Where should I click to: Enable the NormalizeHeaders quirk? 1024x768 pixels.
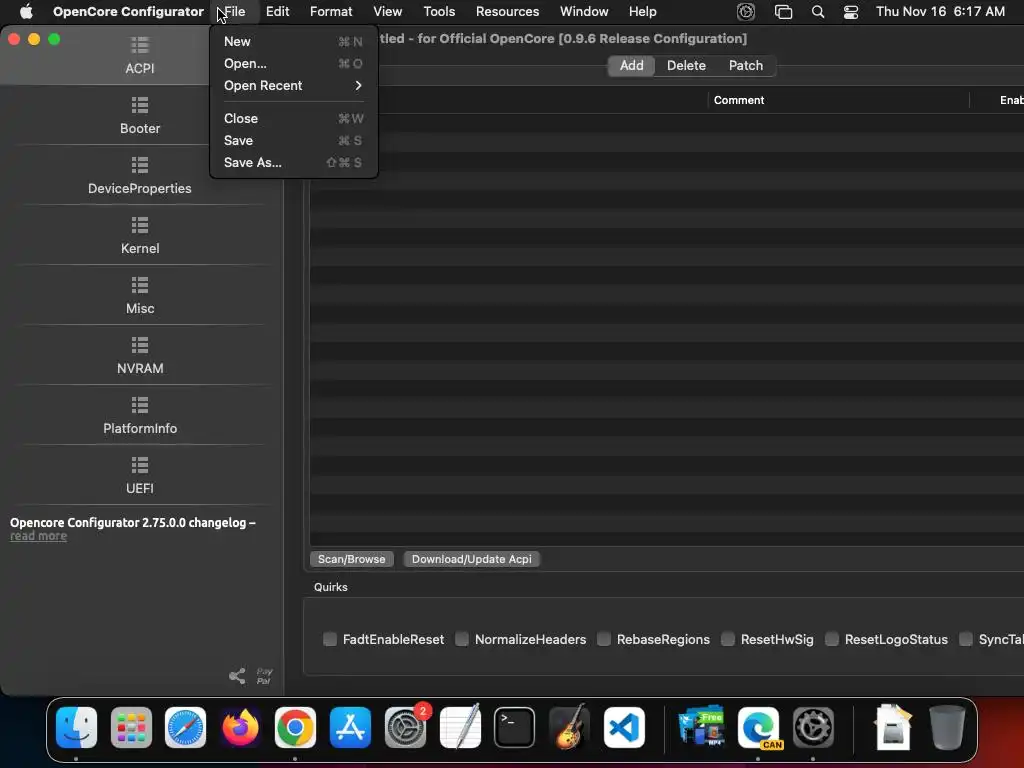pyautogui.click(x=462, y=639)
